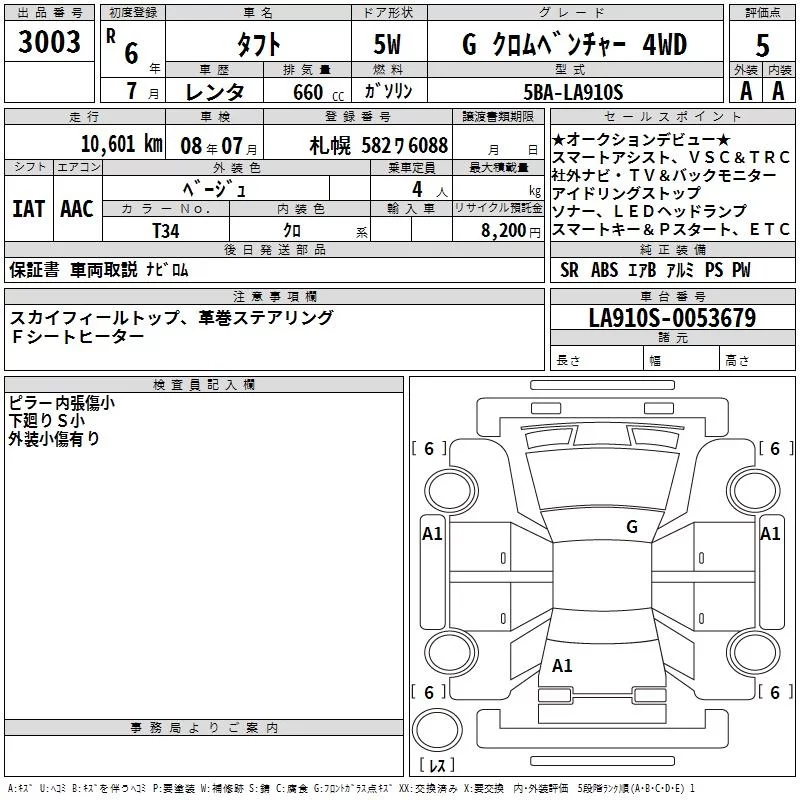Screen dimensions: 800x800
Task: Click the [レス] spare tire marker
Action: click(437, 765)
